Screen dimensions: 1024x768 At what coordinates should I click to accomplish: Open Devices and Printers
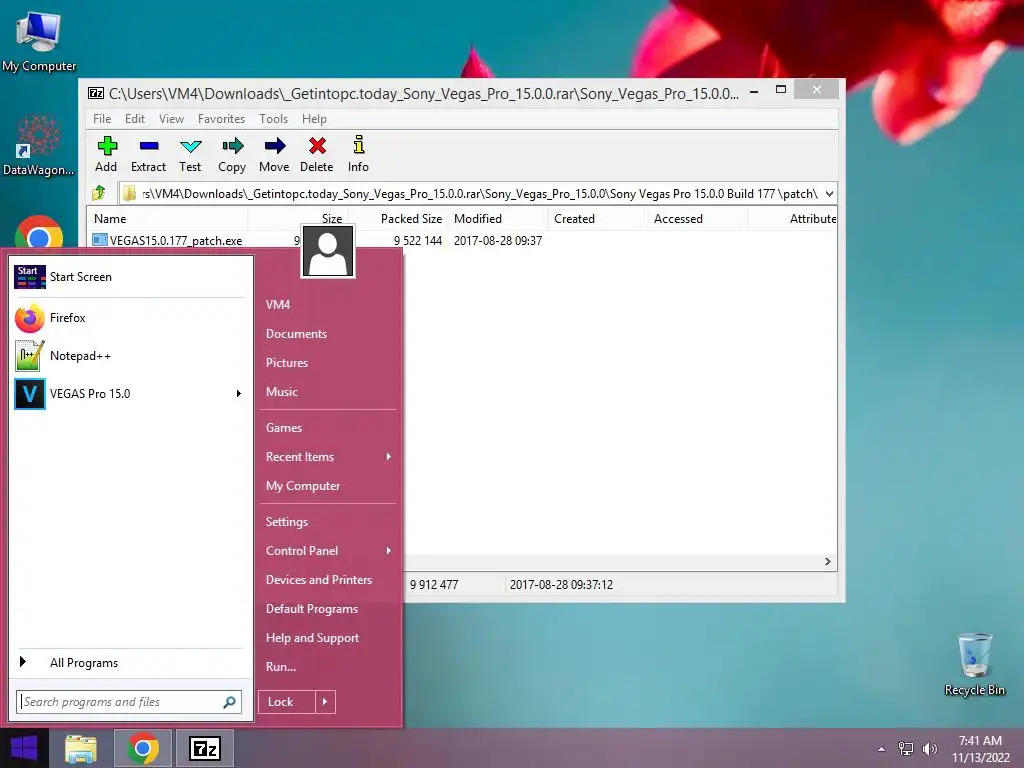(319, 580)
